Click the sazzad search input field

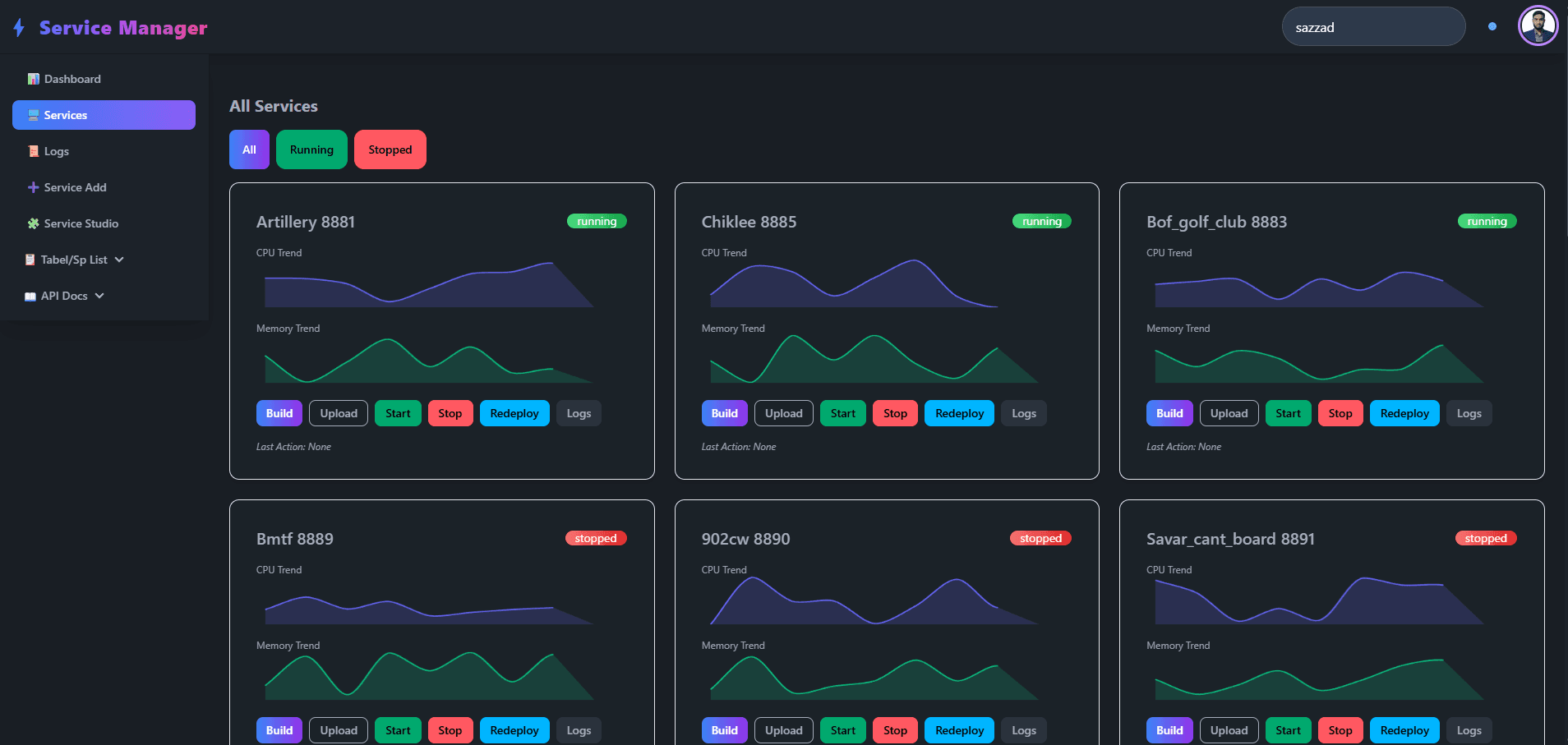point(1373,26)
